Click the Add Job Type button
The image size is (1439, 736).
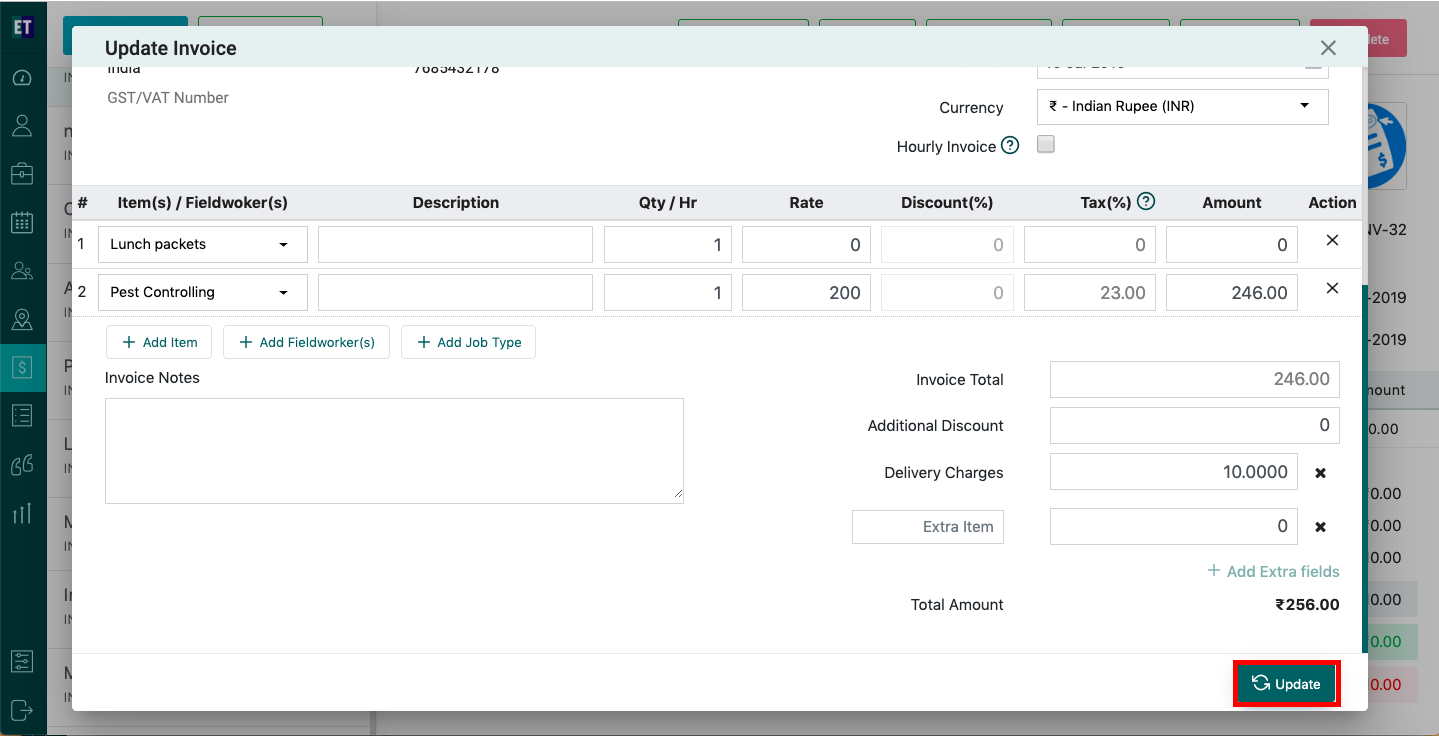469,342
